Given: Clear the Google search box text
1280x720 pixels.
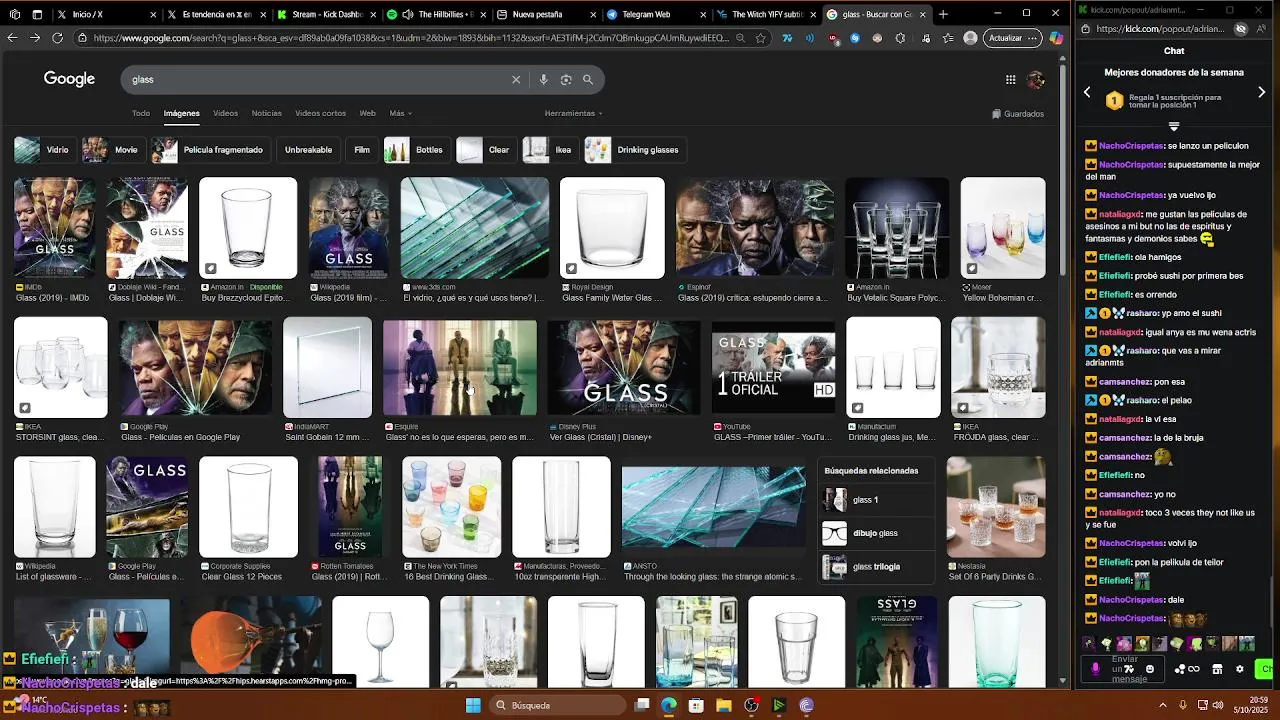Looking at the screenshot, I should [x=516, y=80].
